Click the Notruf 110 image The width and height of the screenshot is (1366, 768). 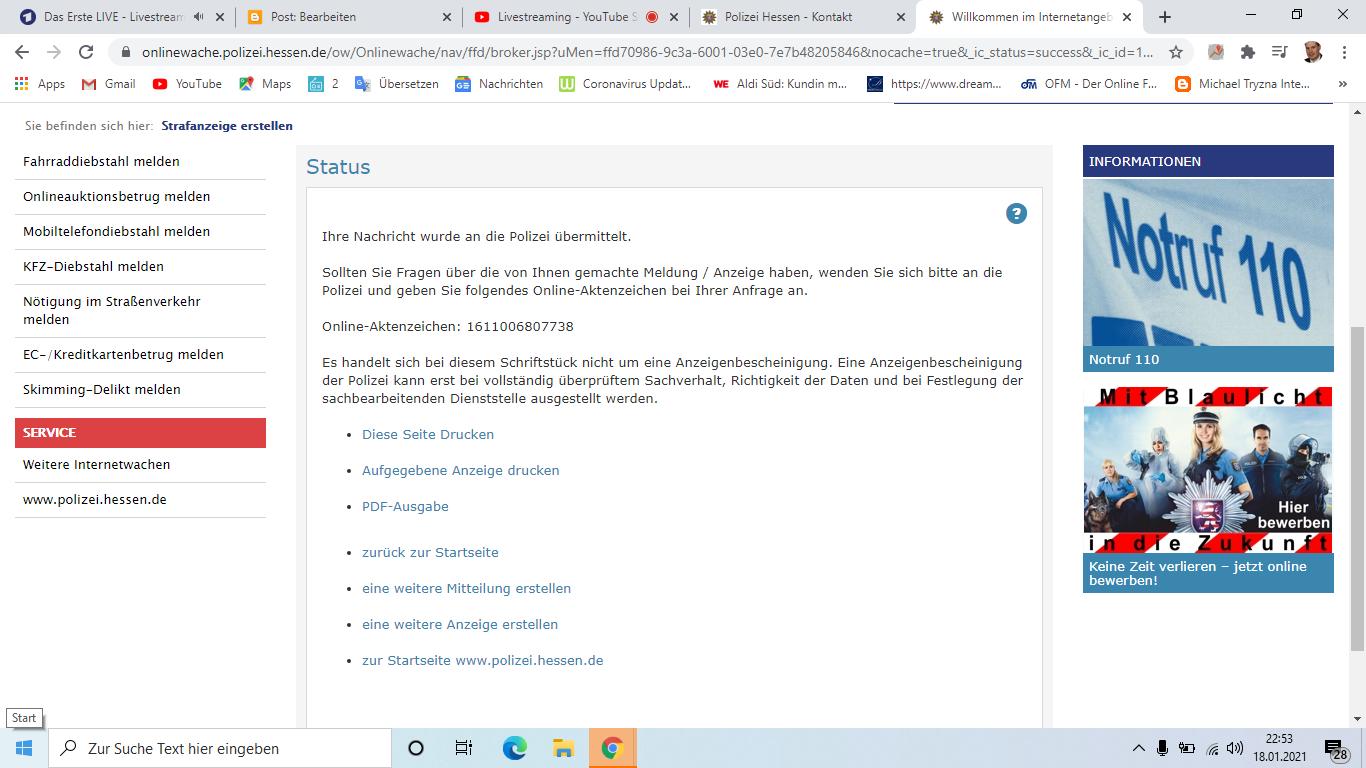pos(1208,262)
